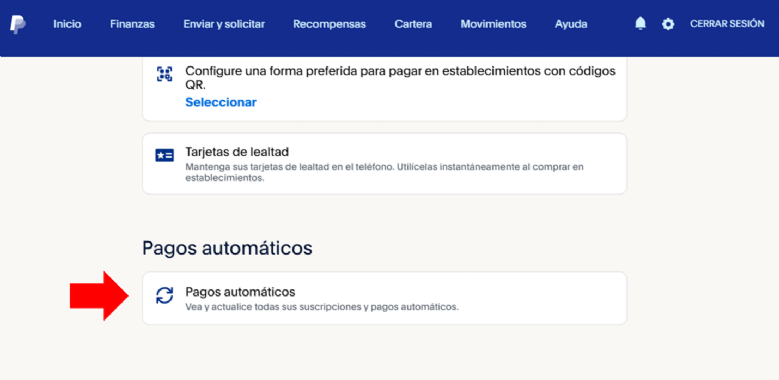
Task: Open the Ayuda menu
Action: [571, 24]
